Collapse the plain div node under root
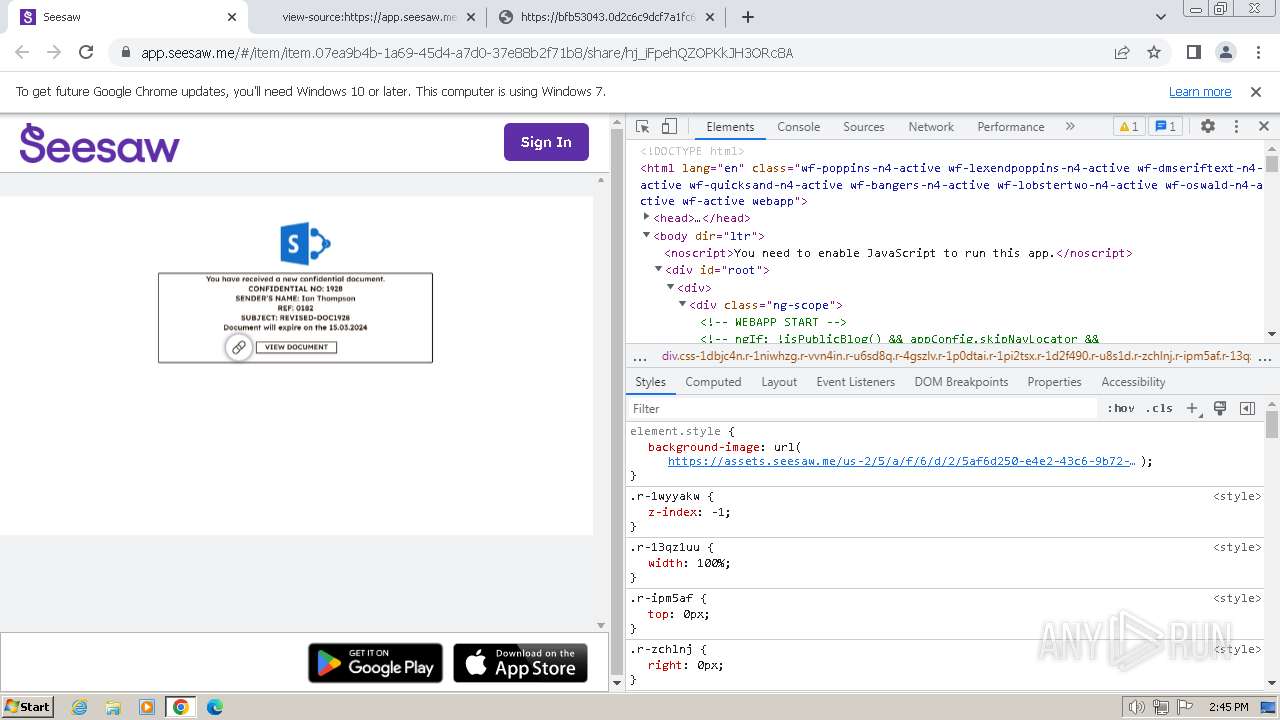 pyautogui.click(x=671, y=287)
